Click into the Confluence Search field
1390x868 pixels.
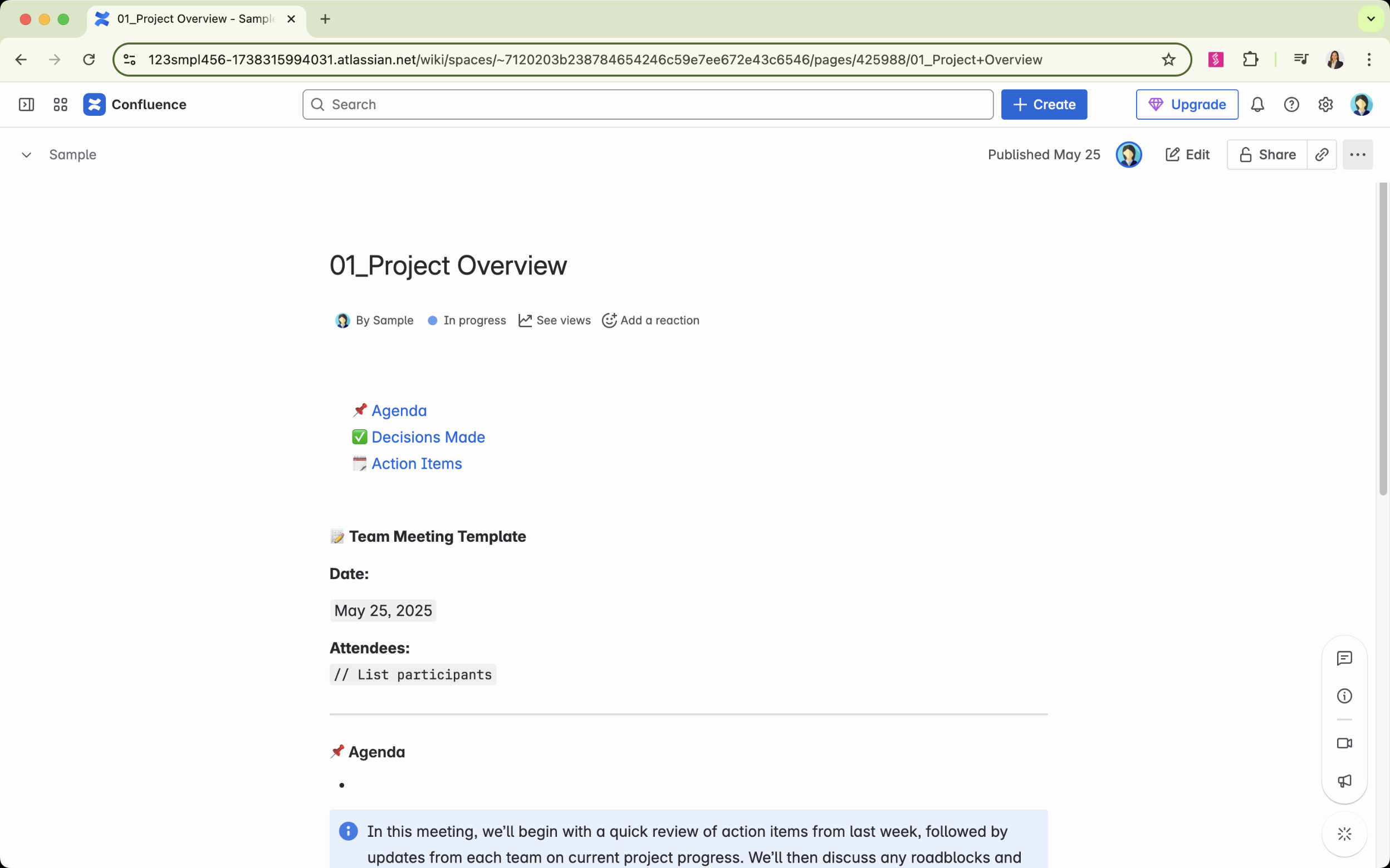648,105
